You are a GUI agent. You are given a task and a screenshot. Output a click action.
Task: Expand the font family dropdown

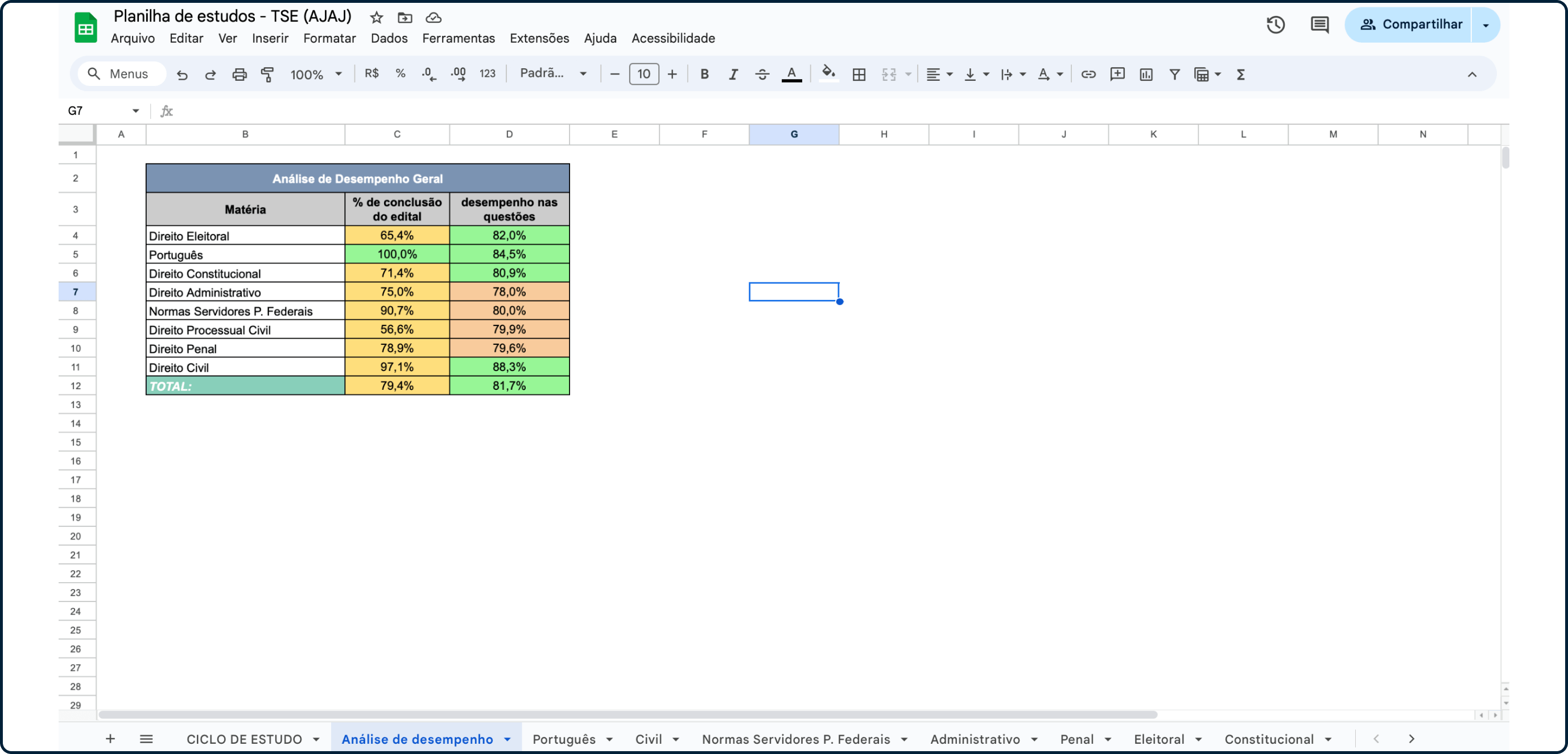click(552, 74)
